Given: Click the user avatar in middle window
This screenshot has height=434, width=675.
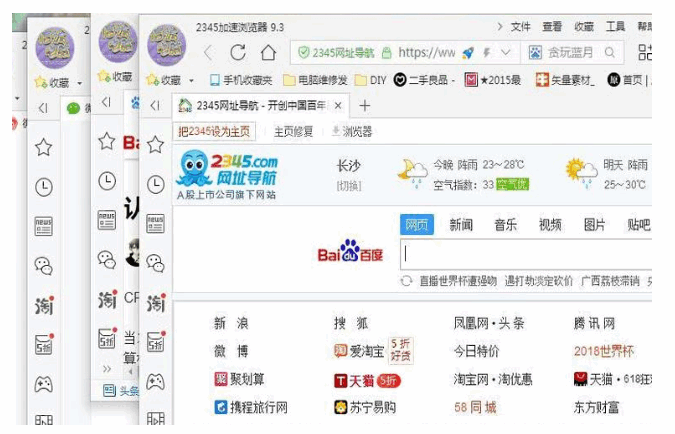Looking at the screenshot, I should (118, 42).
